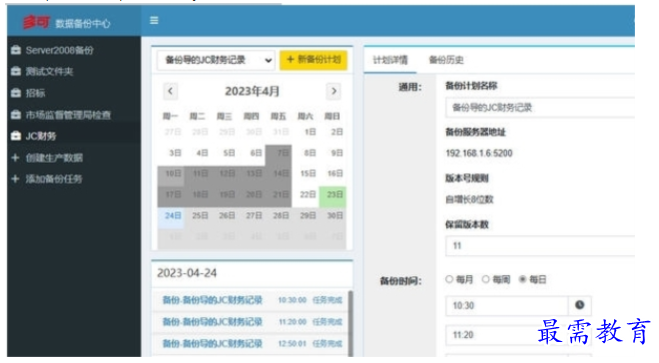Click 数据备份中心 header title
This screenshot has height=363, width=659.
[83, 24]
